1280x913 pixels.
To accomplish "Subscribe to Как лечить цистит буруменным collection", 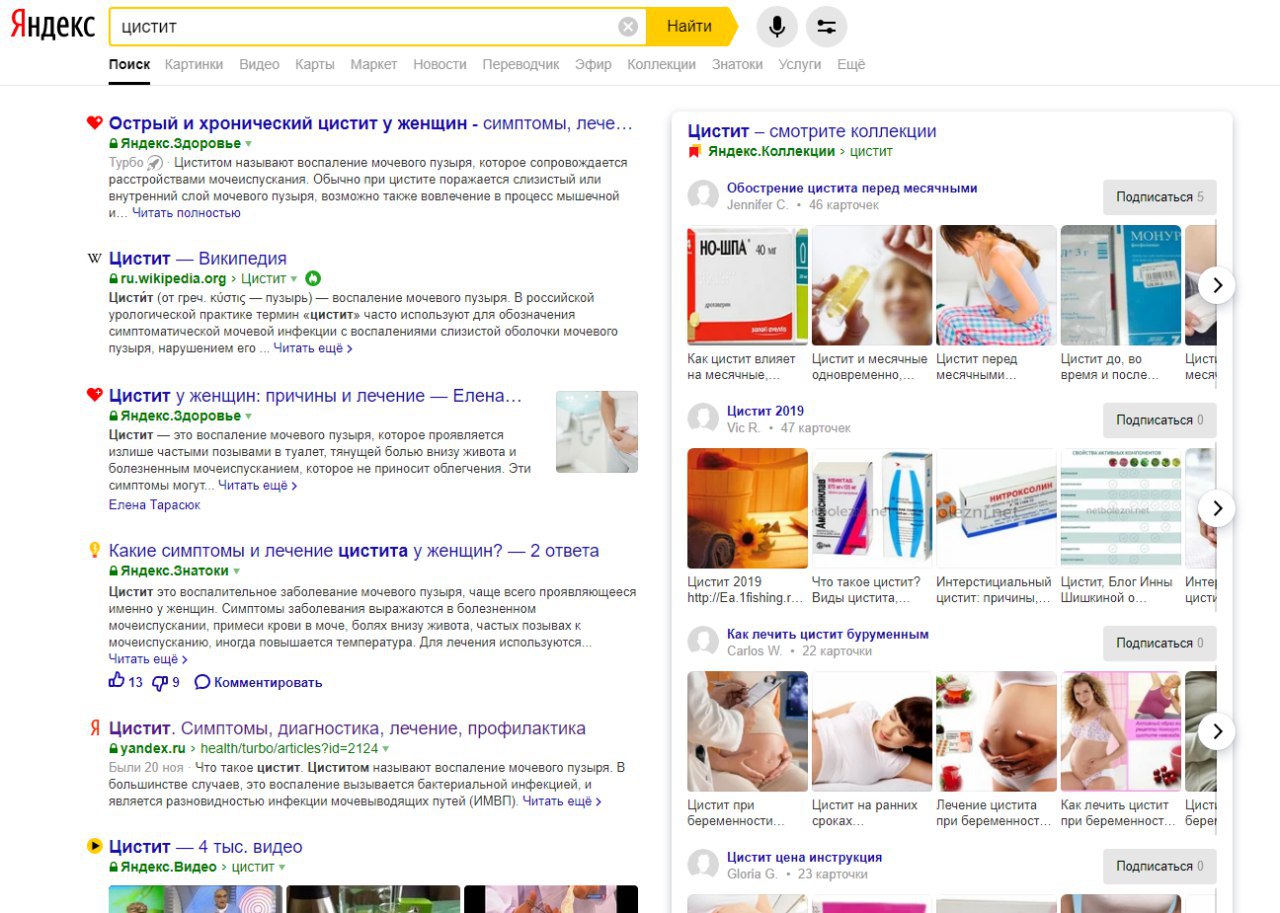I will (1160, 643).
